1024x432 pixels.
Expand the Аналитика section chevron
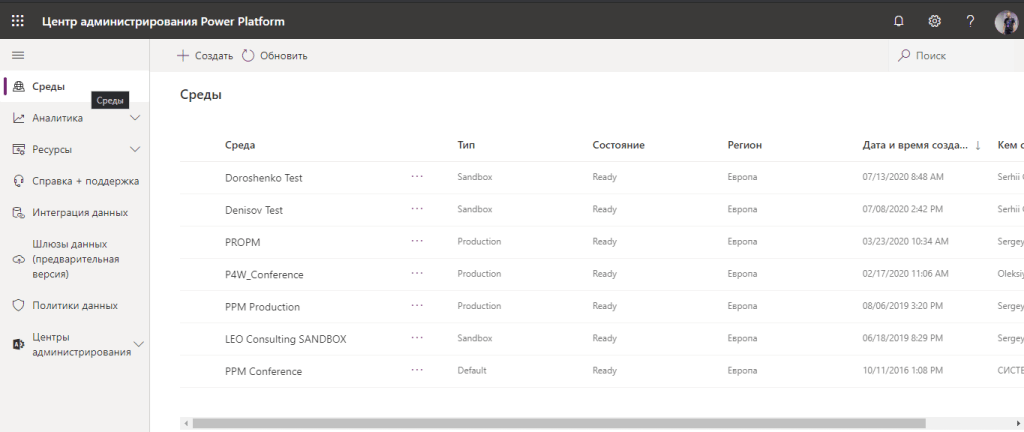click(x=137, y=118)
